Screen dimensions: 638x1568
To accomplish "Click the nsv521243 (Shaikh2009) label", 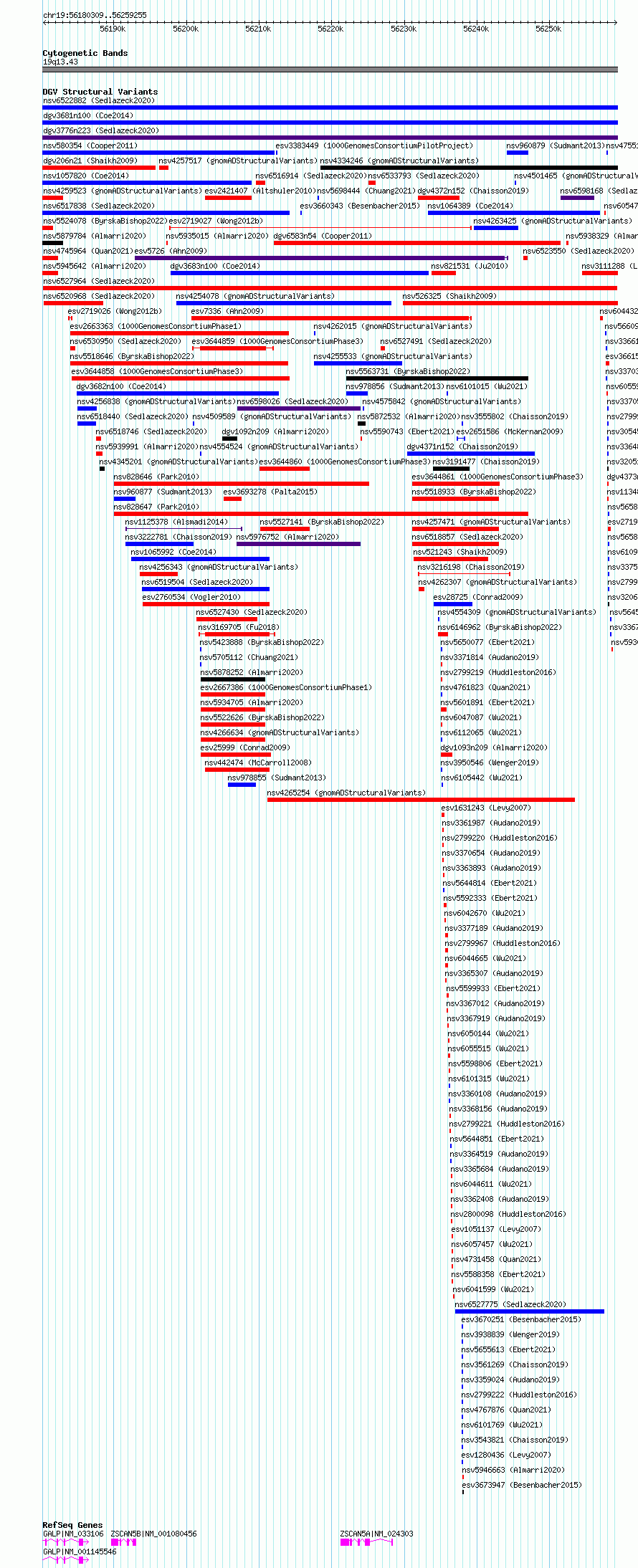I will coord(460,552).
